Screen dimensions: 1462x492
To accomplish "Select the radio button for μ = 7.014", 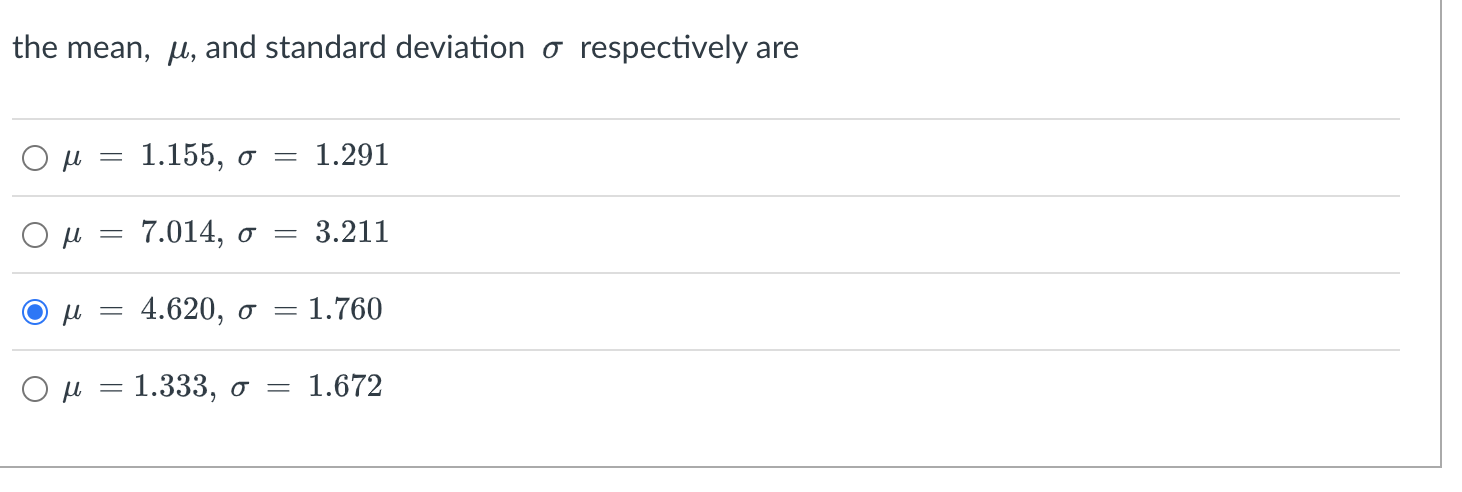I will click(x=35, y=236).
